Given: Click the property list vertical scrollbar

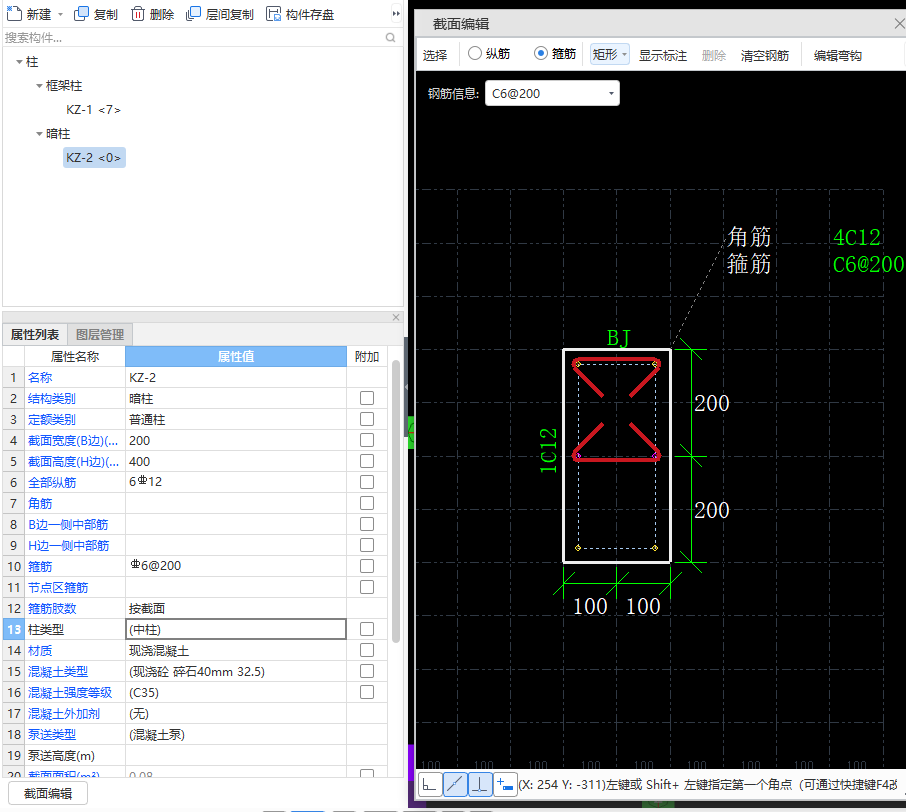Looking at the screenshot, I should [396, 500].
